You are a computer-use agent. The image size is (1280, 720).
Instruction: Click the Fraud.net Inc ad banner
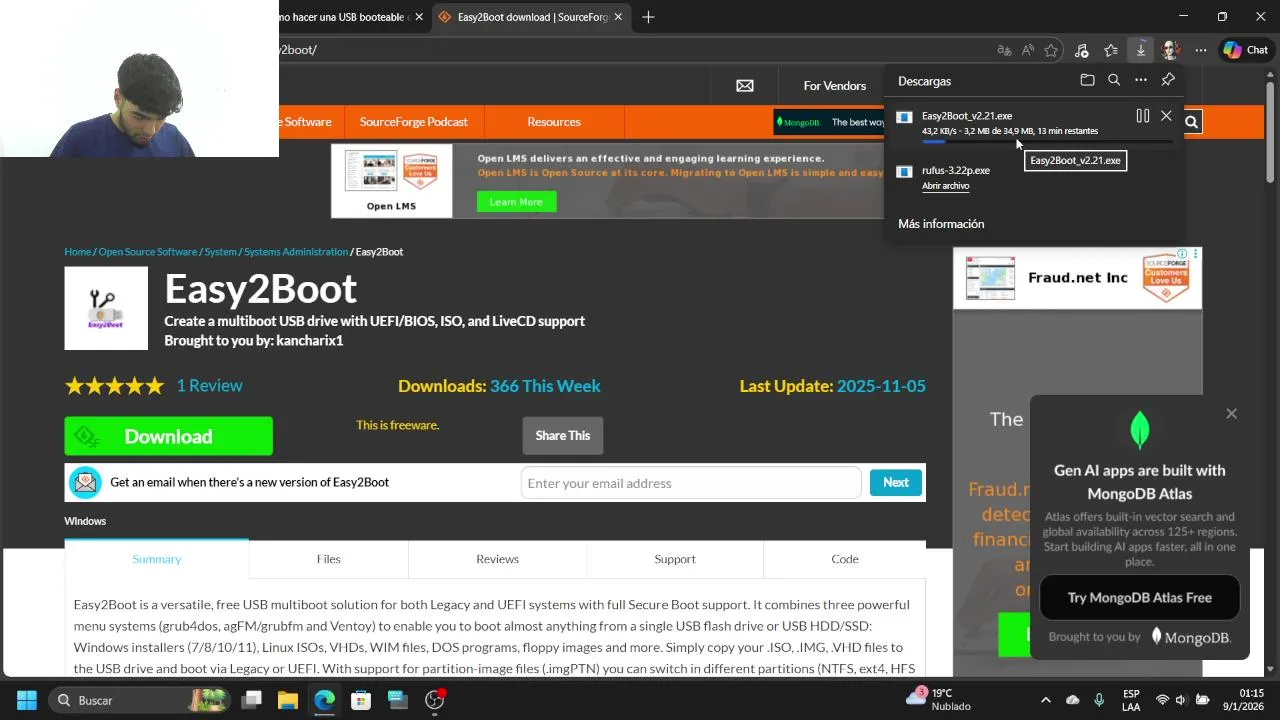(1077, 278)
